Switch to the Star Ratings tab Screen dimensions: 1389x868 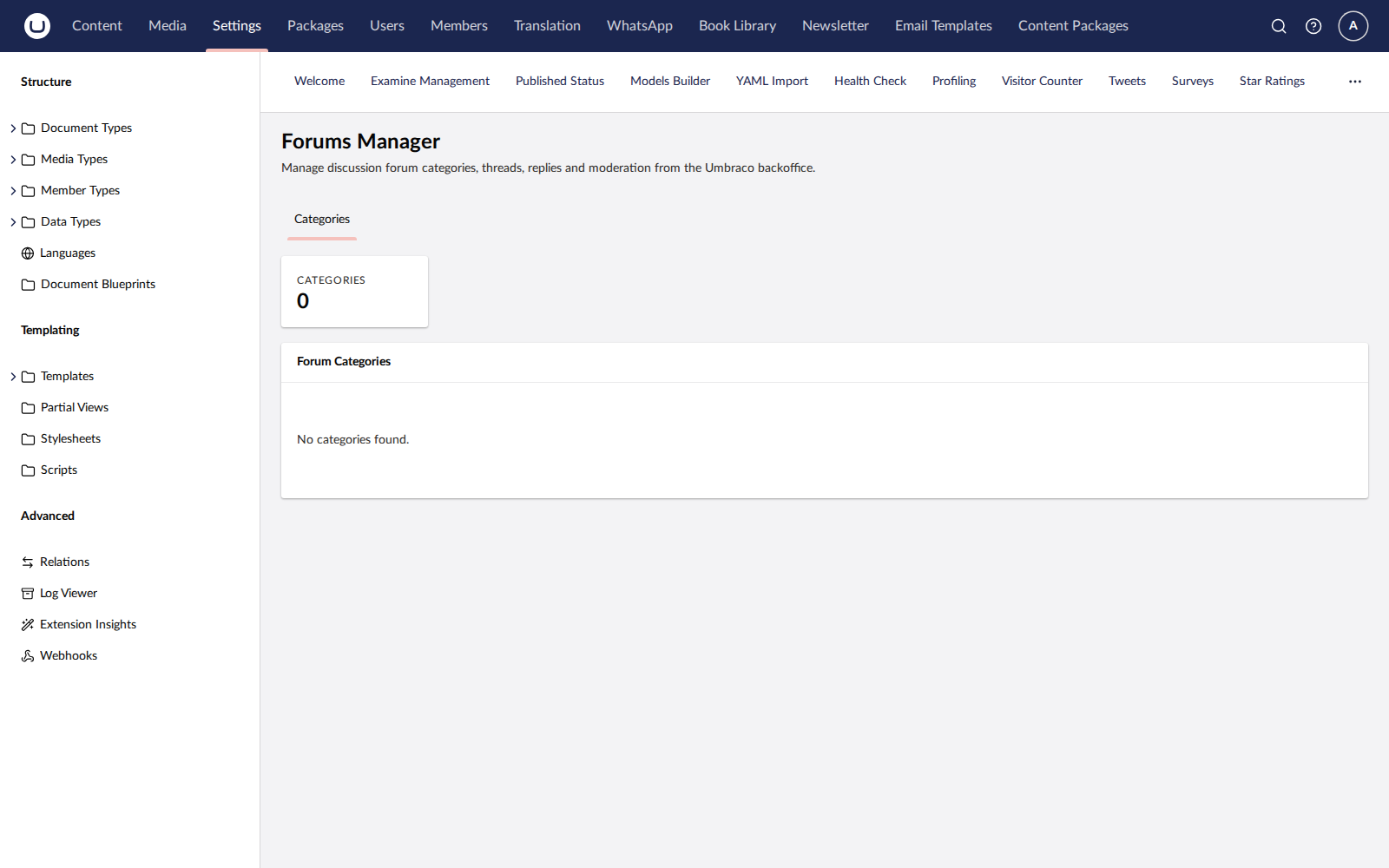click(x=1272, y=82)
